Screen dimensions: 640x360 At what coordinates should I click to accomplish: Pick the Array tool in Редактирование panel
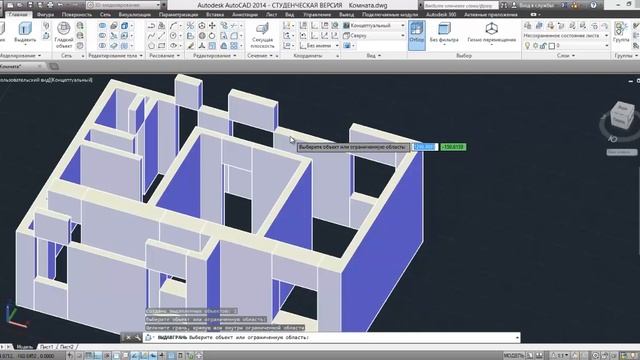click(x=233, y=46)
